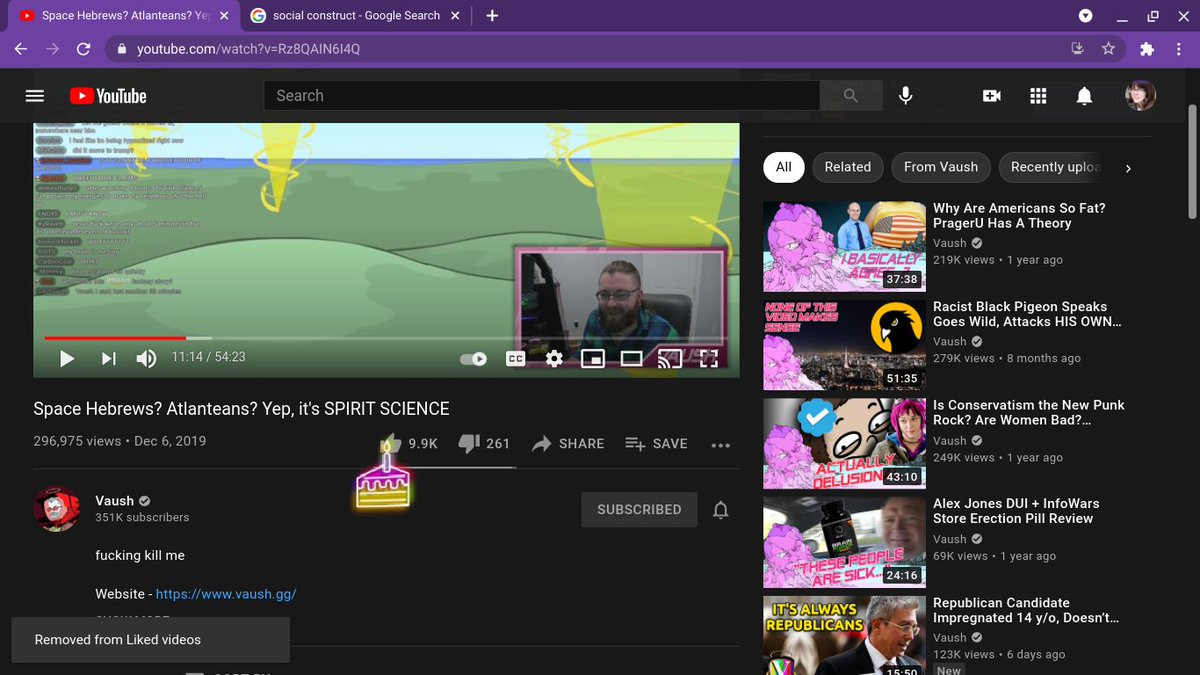Open Vaush channel avatar

tap(57, 509)
